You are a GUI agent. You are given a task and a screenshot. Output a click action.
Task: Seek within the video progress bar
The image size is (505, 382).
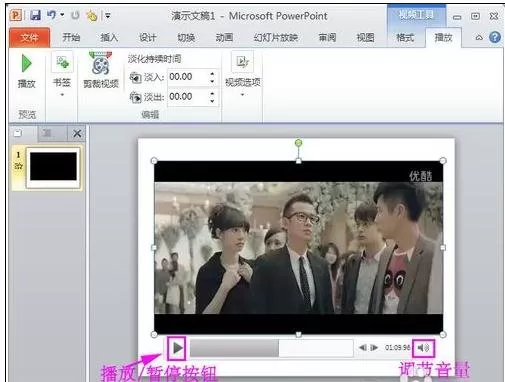(x=272, y=348)
